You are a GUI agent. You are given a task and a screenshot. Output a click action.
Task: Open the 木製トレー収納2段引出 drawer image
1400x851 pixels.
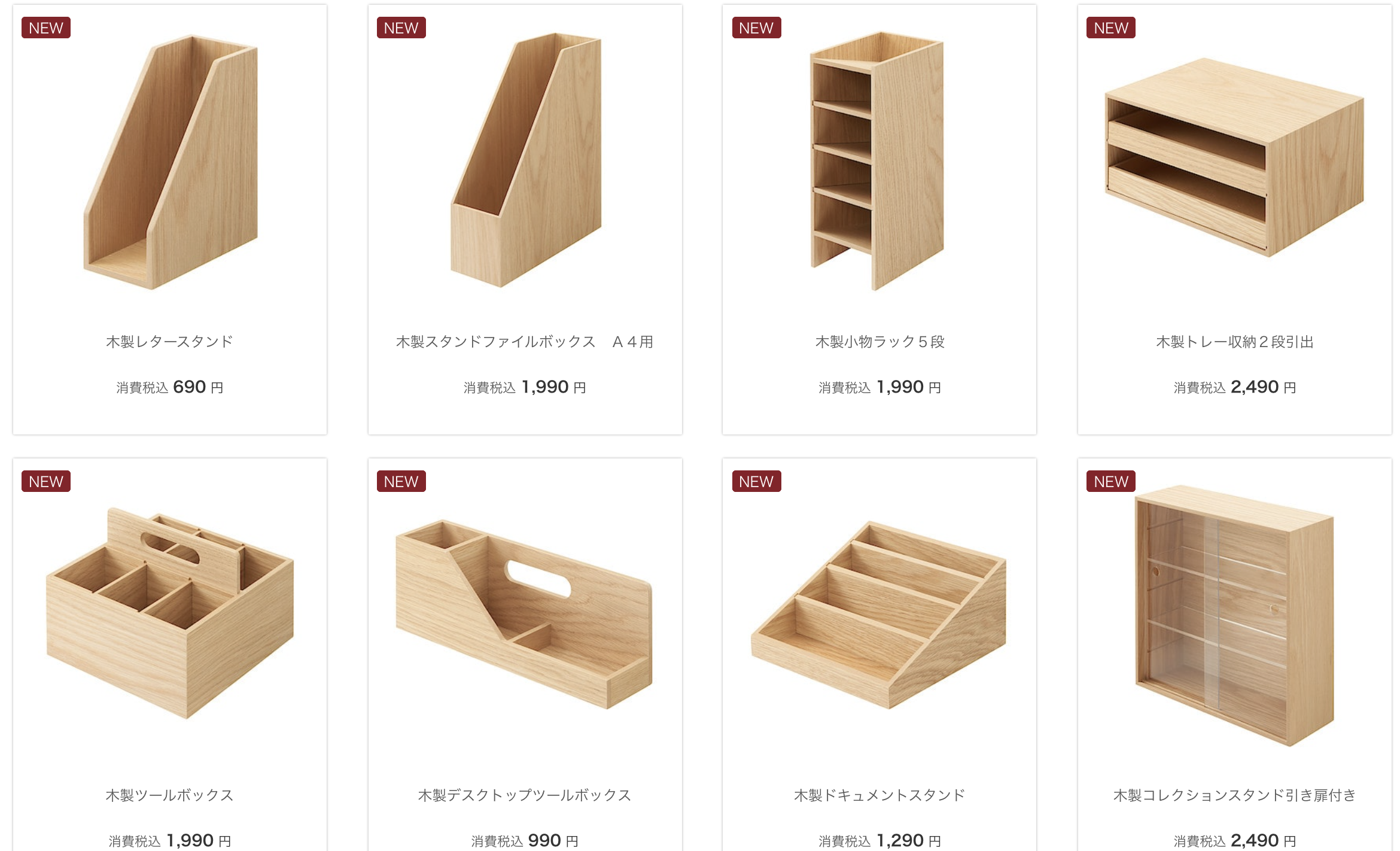coord(1234,157)
